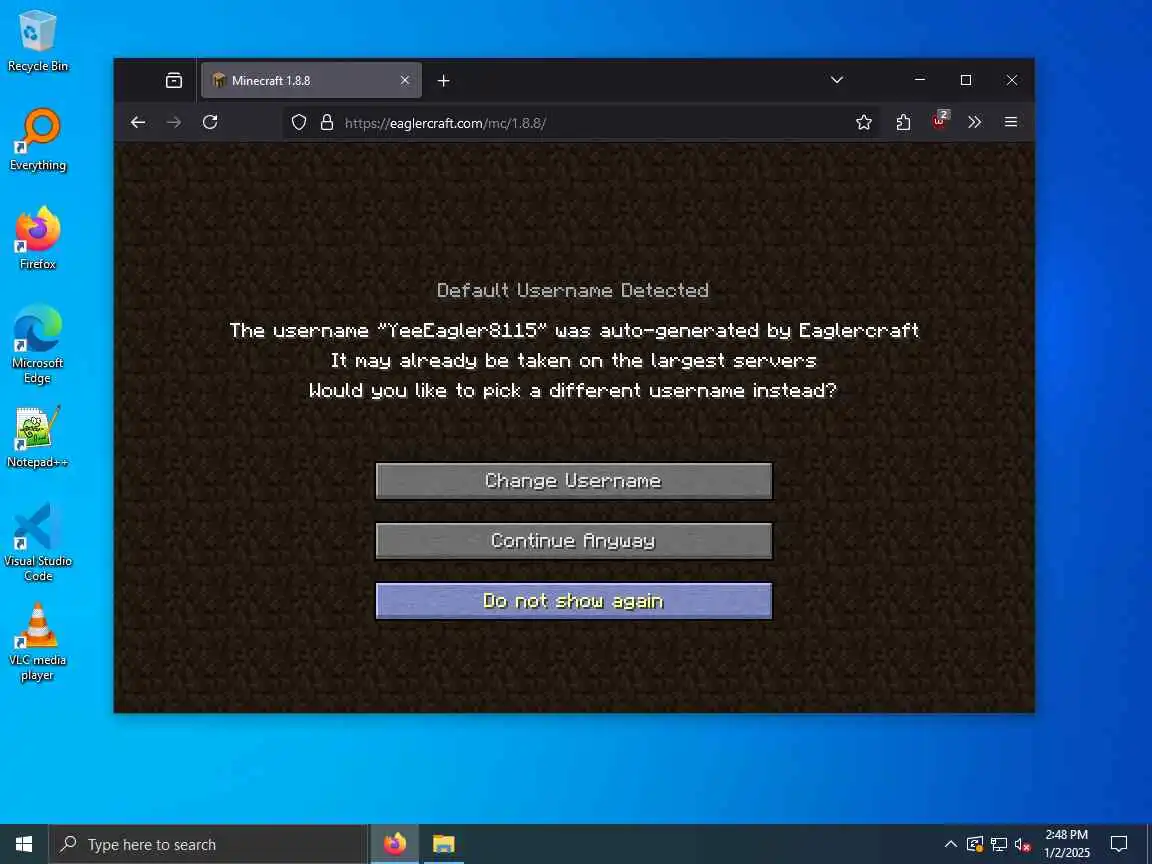
Task: Open the Extensions puzzle icon
Action: coord(903,123)
